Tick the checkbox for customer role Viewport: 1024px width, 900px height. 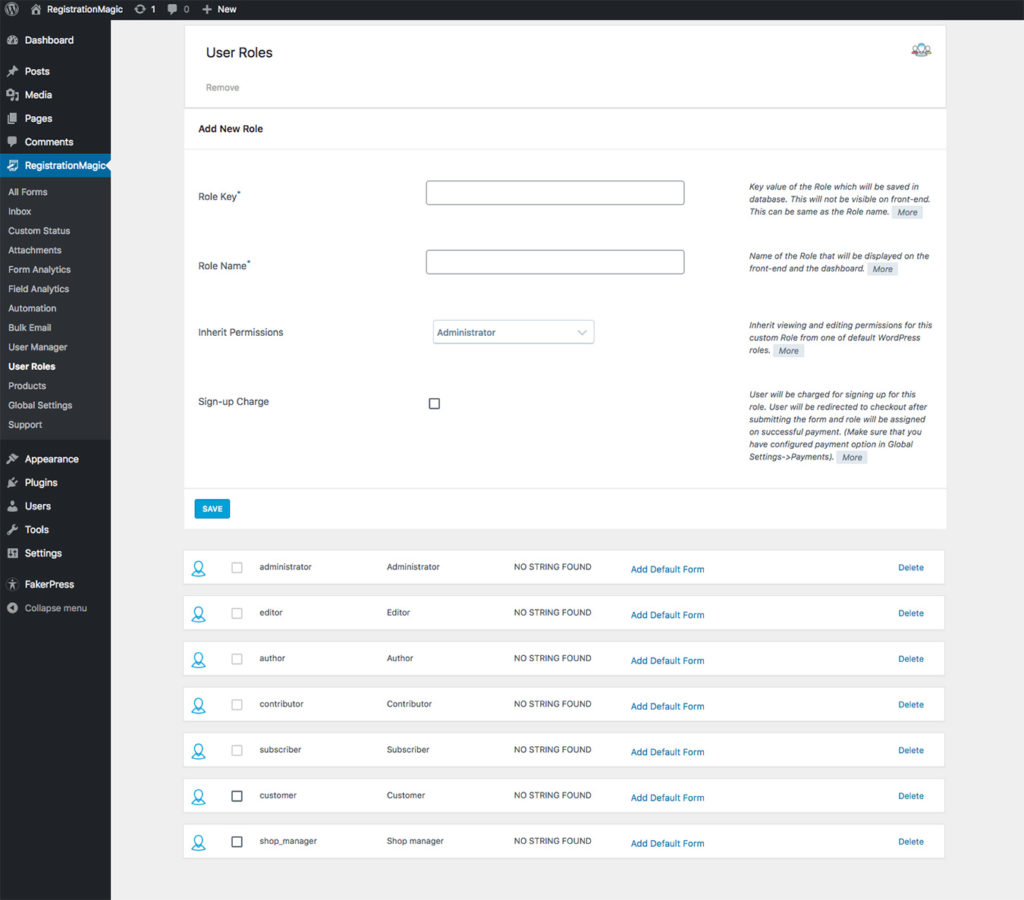tap(237, 796)
